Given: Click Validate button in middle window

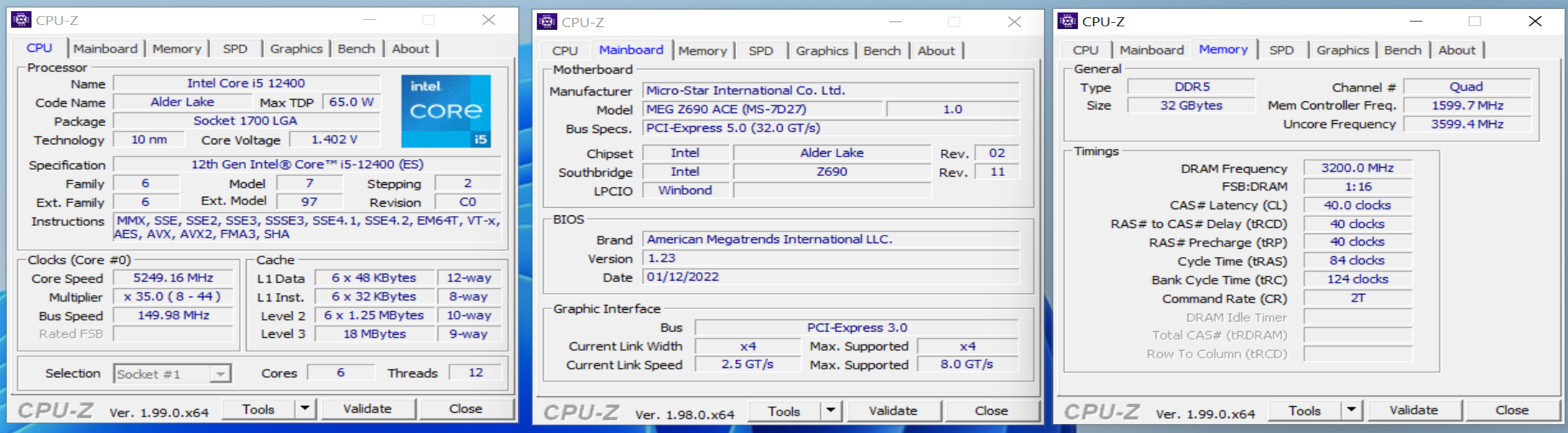Looking at the screenshot, I should (x=893, y=410).
